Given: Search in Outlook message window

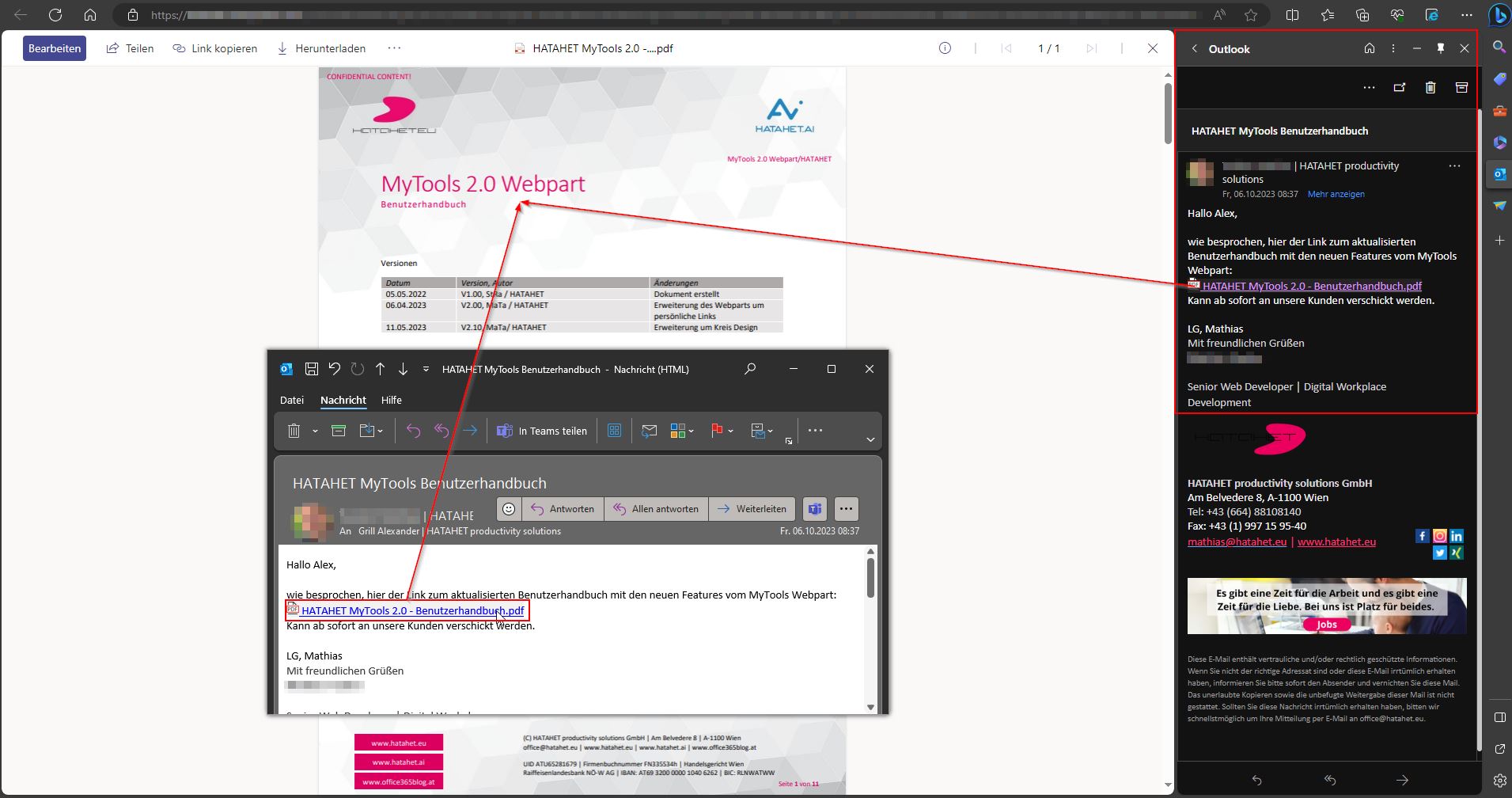Looking at the screenshot, I should [750, 369].
